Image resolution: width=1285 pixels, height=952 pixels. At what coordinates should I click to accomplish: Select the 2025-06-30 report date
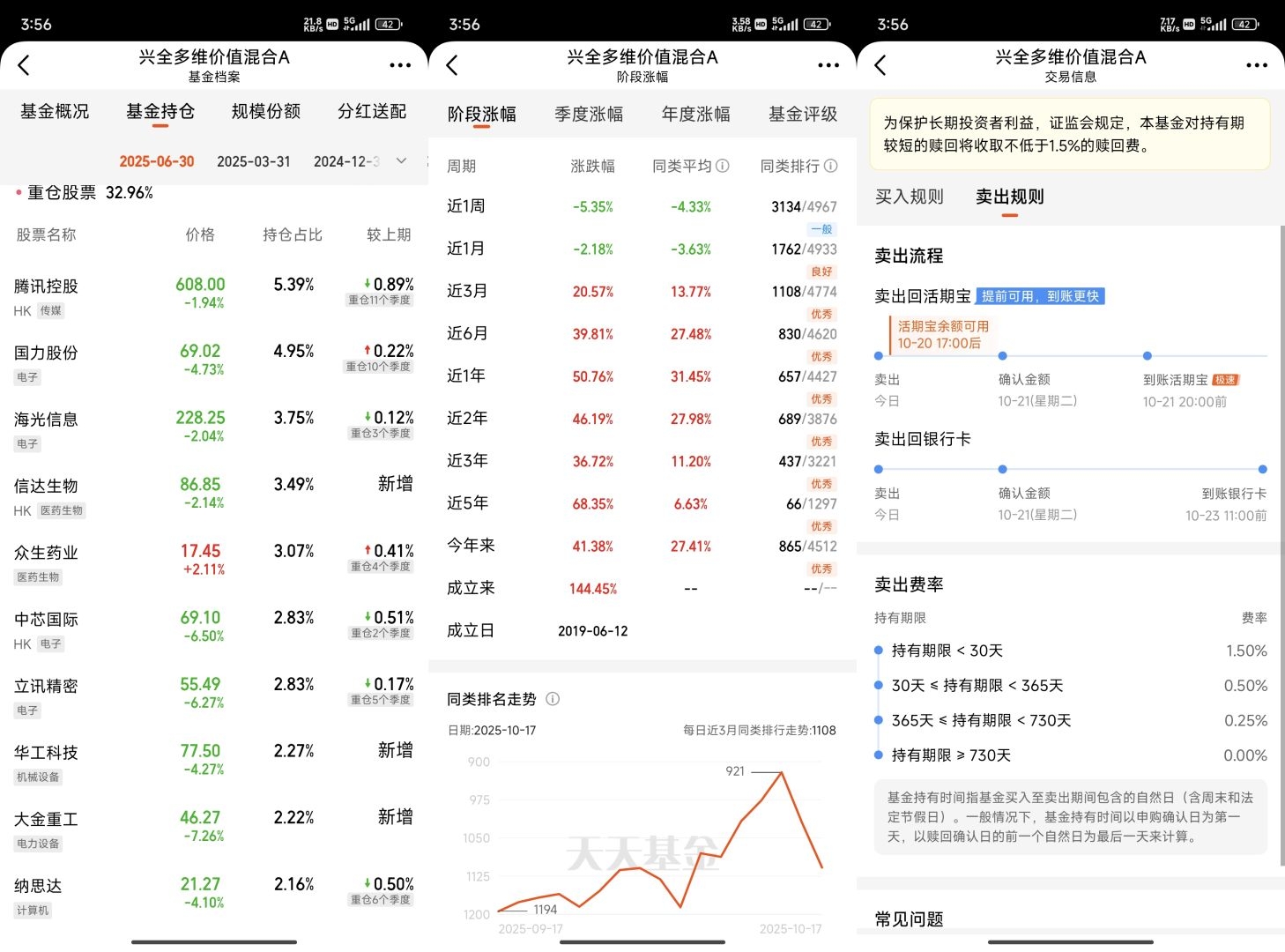(x=157, y=161)
